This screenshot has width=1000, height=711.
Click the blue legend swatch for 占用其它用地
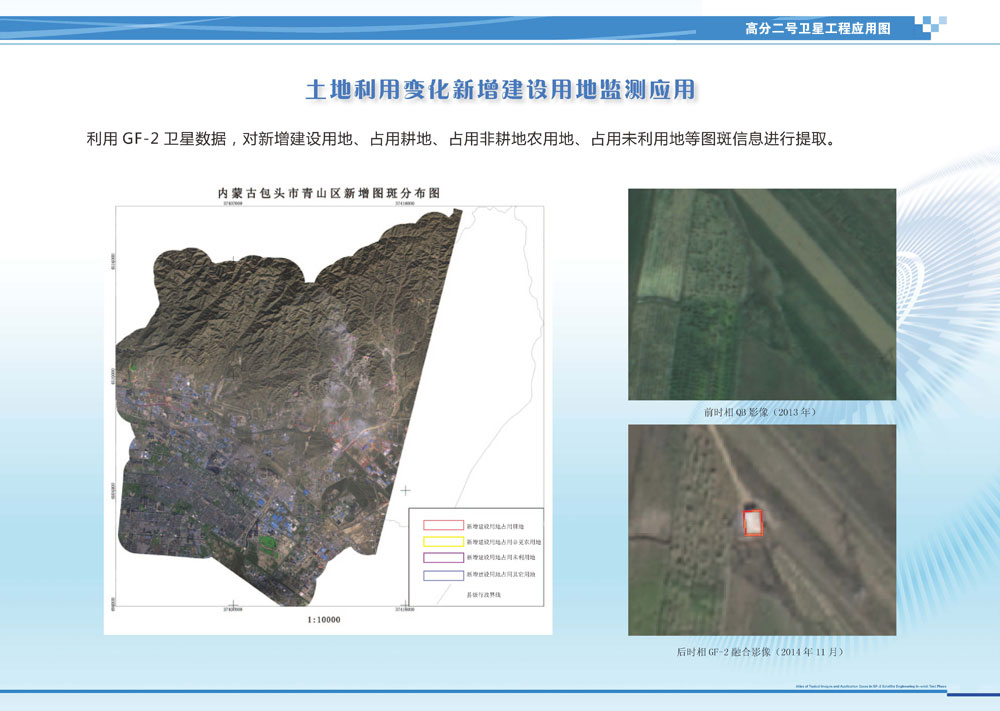coord(443,575)
